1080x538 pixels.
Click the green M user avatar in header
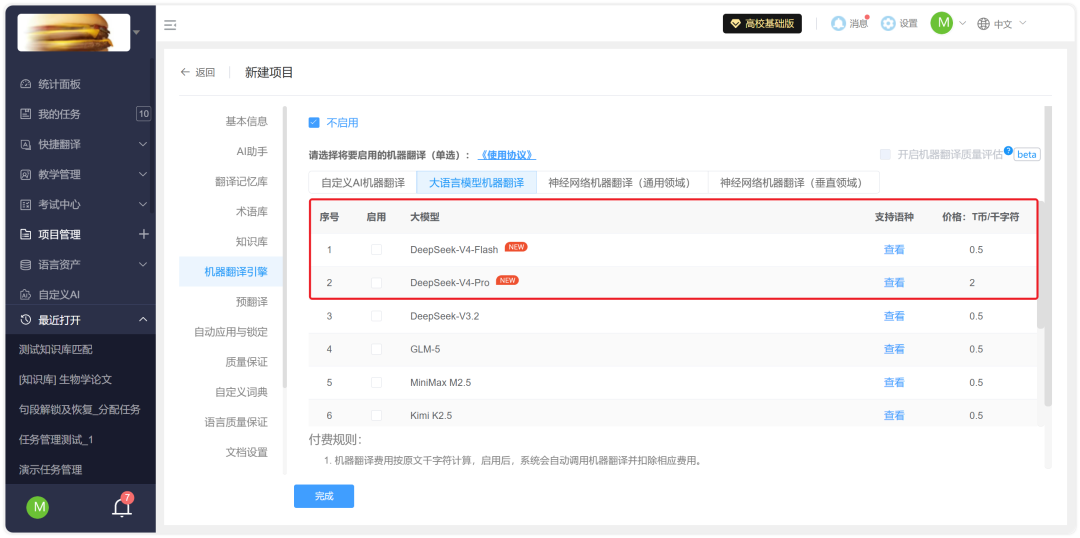point(942,23)
